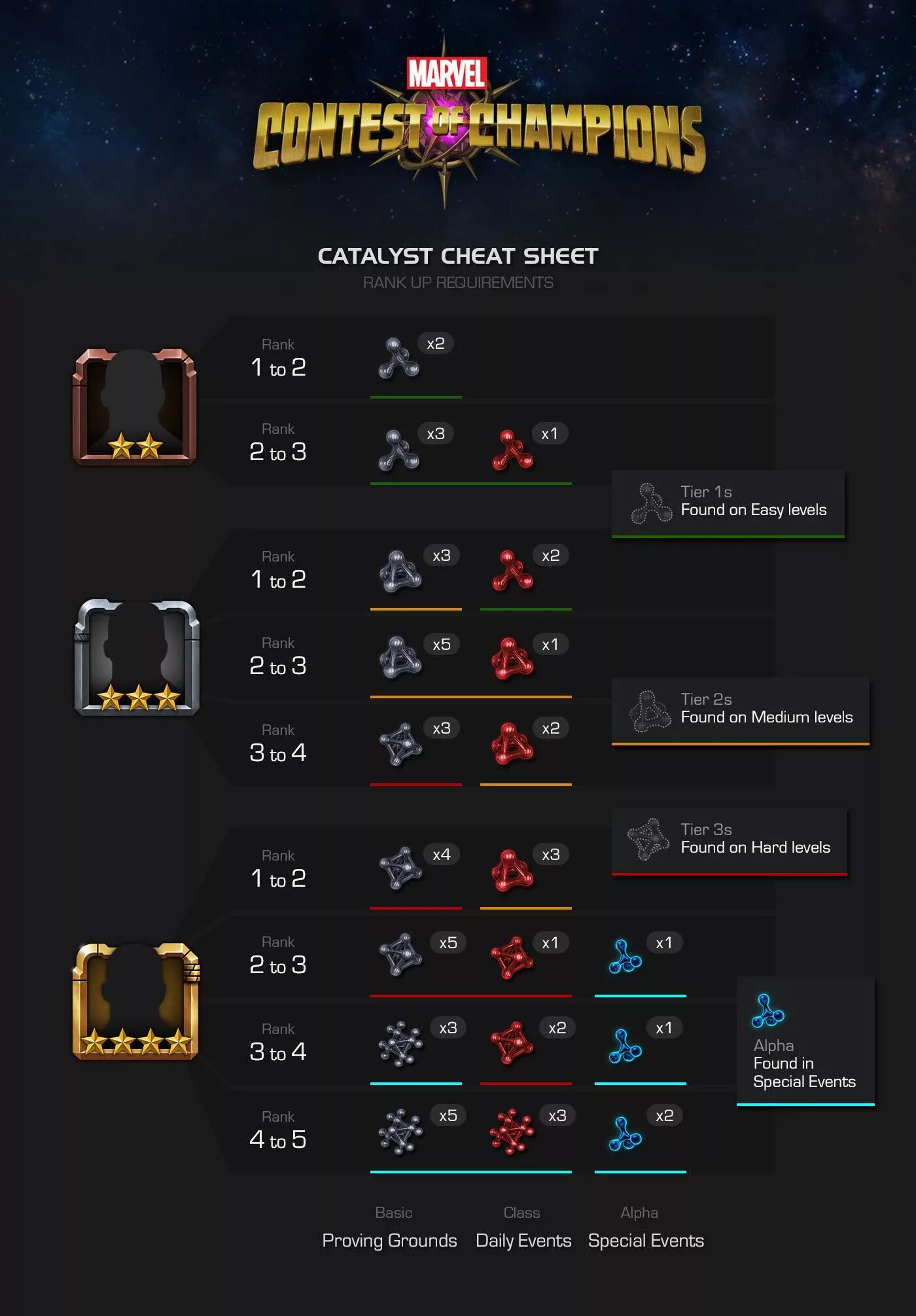Click the Marvel Contest of Champions logo

[478, 122]
